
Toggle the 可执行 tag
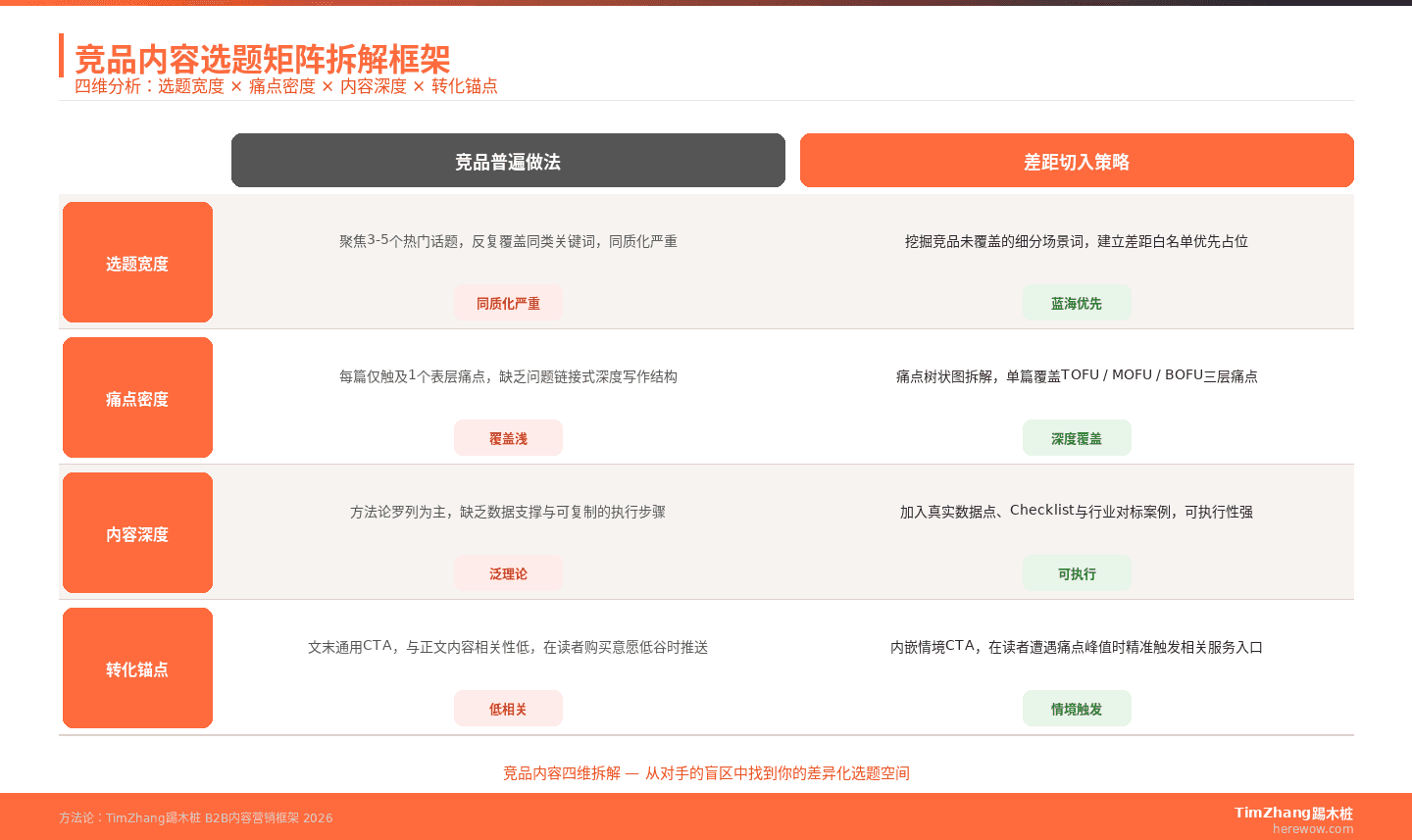pyautogui.click(x=1077, y=573)
